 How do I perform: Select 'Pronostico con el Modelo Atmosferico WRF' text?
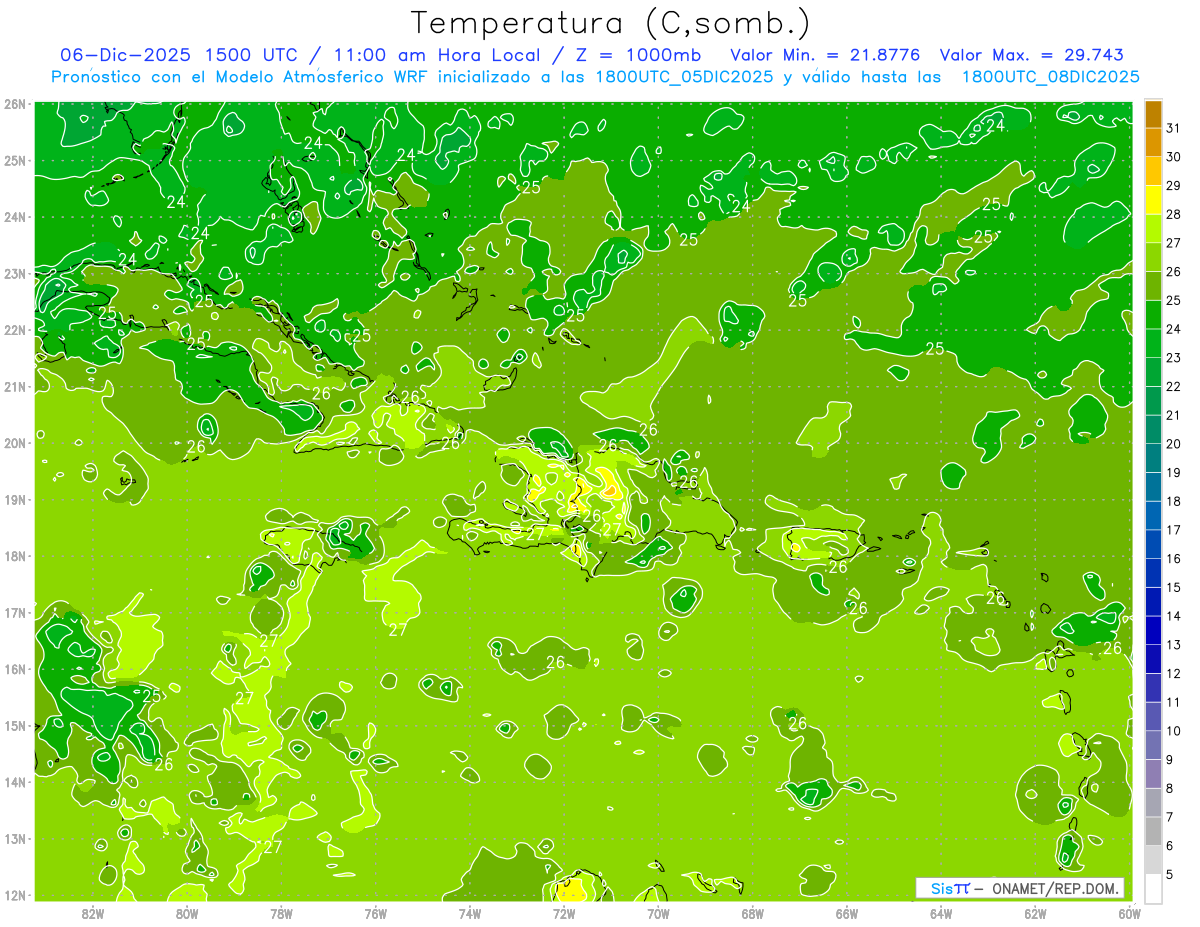tap(239, 77)
